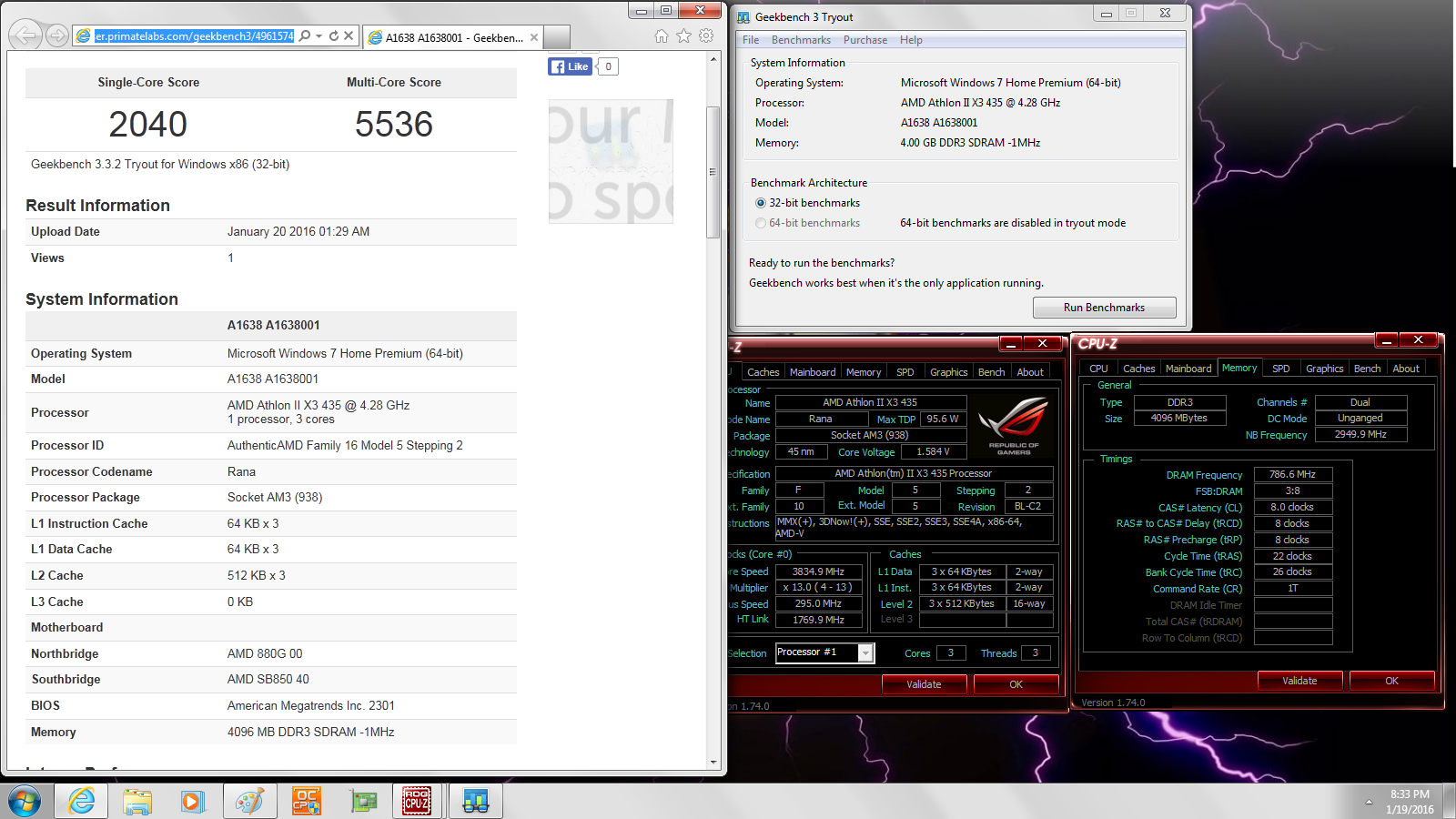
Task: Click OK in right CPU-Z window
Action: coord(1391,681)
